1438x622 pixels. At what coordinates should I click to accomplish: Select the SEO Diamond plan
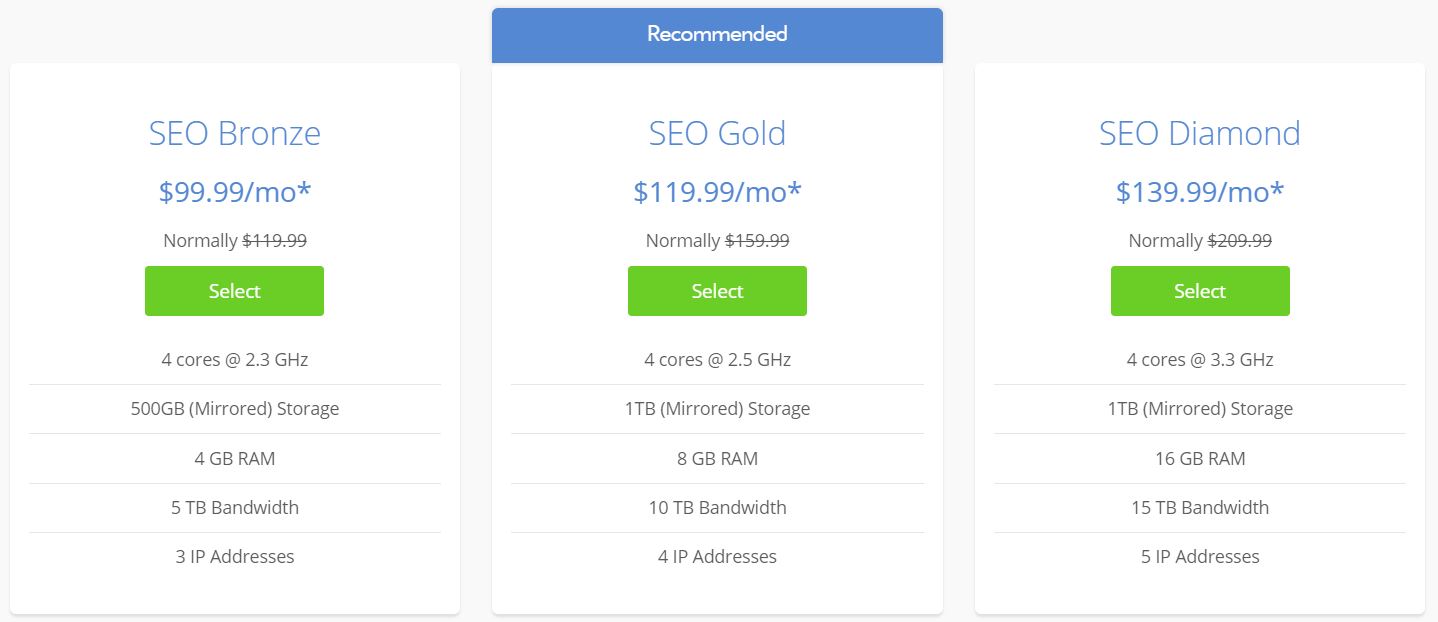pyautogui.click(x=1200, y=291)
